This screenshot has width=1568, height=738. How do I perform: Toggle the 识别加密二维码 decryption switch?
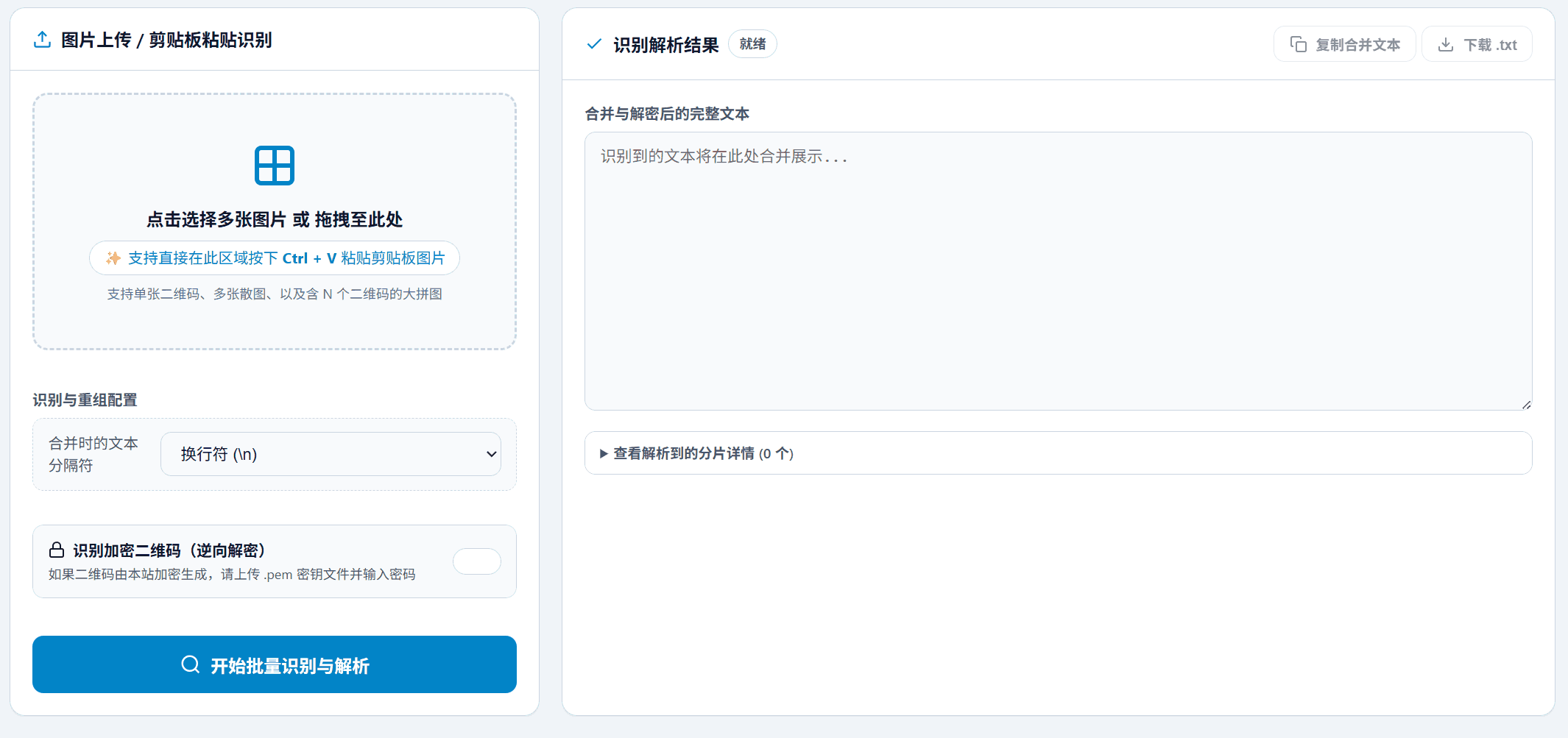pos(477,561)
